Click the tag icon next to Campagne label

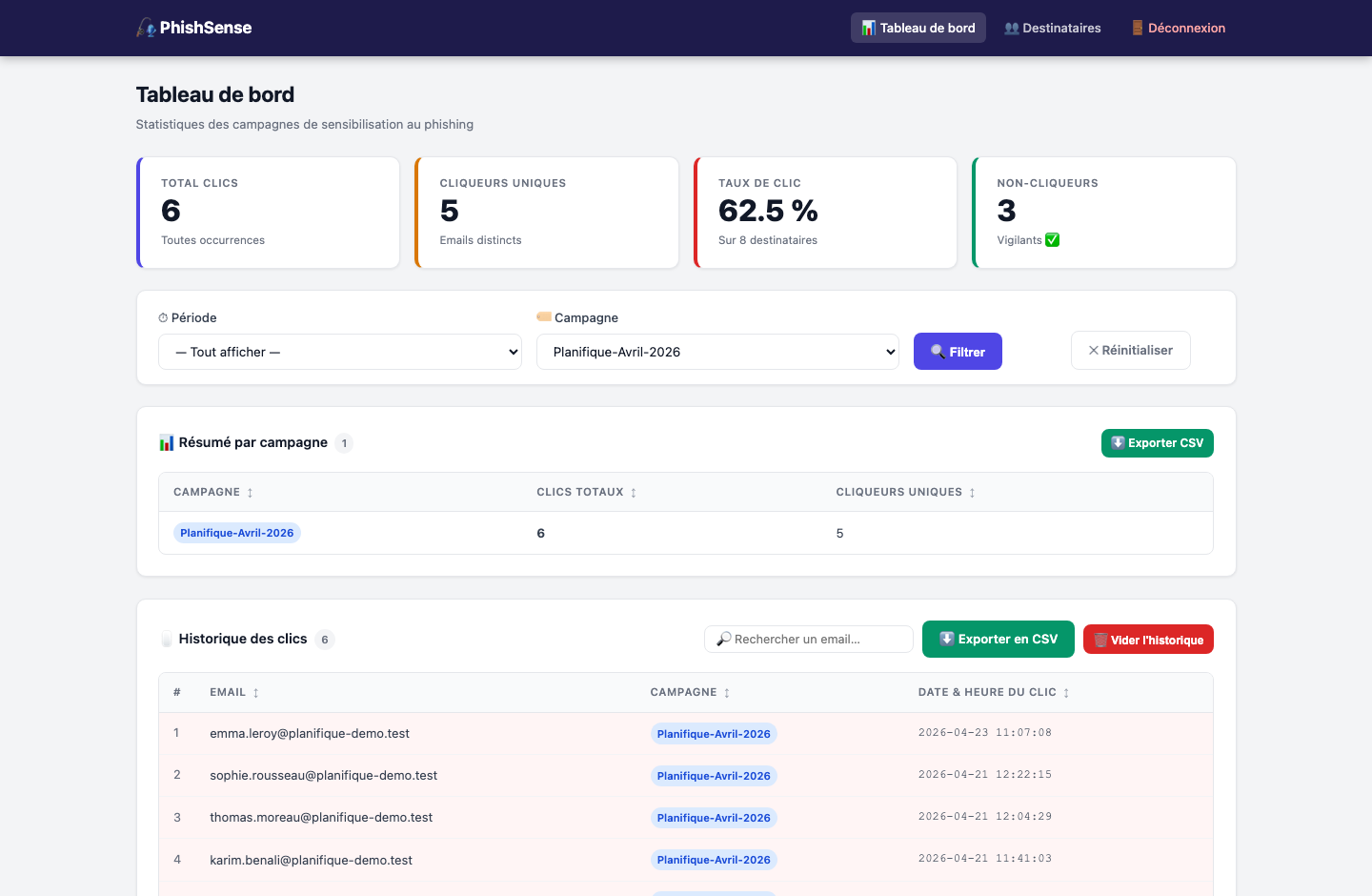544,316
